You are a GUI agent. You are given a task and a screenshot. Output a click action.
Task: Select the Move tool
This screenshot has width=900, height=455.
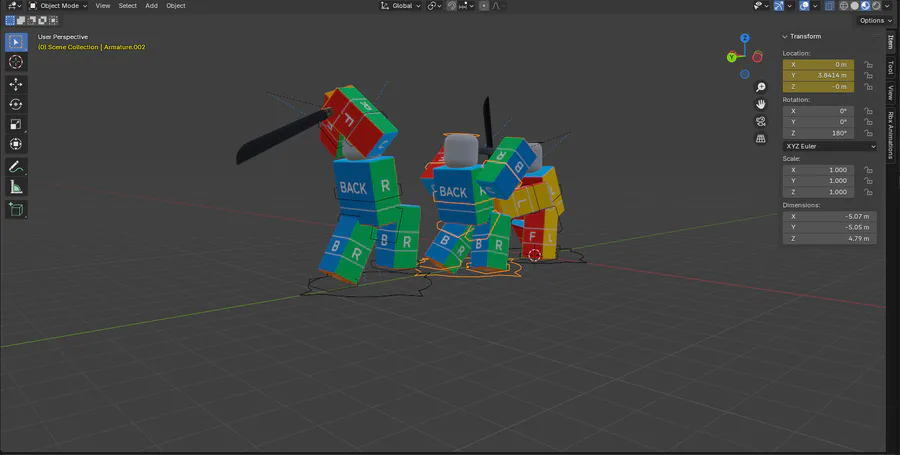(x=16, y=84)
